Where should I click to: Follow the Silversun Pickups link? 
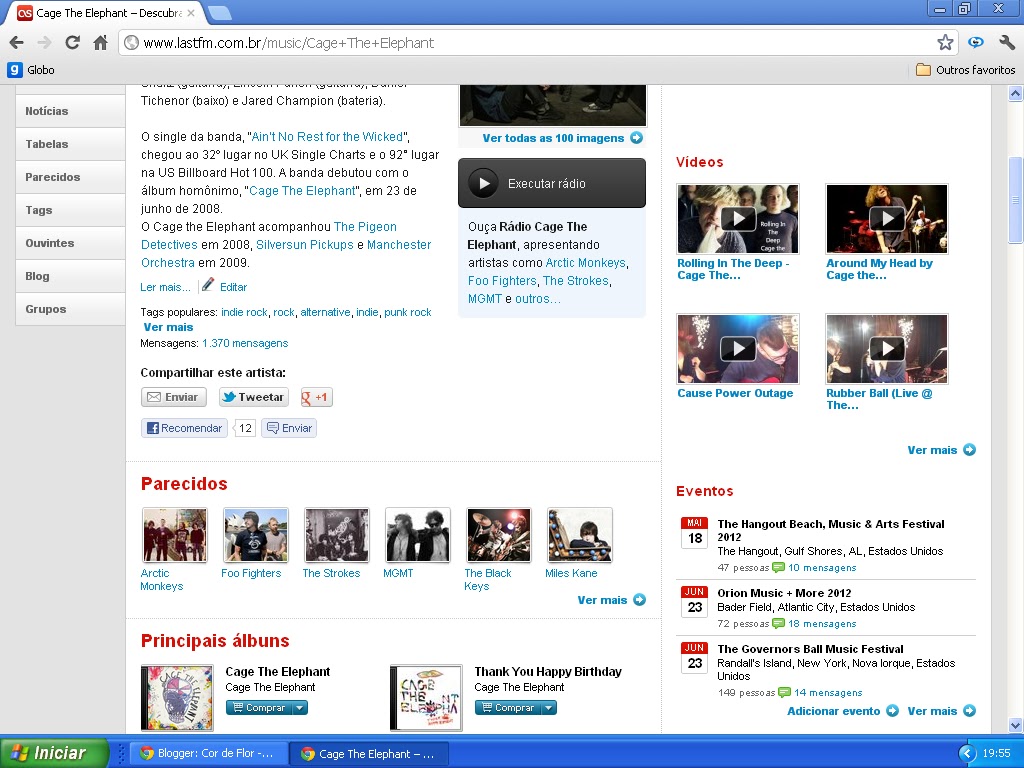304,245
